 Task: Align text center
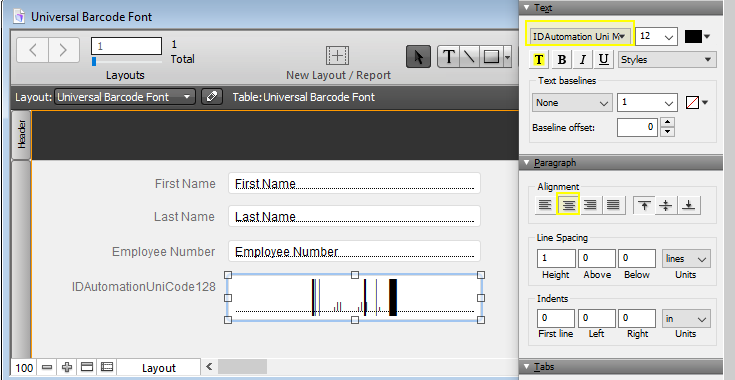pos(568,205)
